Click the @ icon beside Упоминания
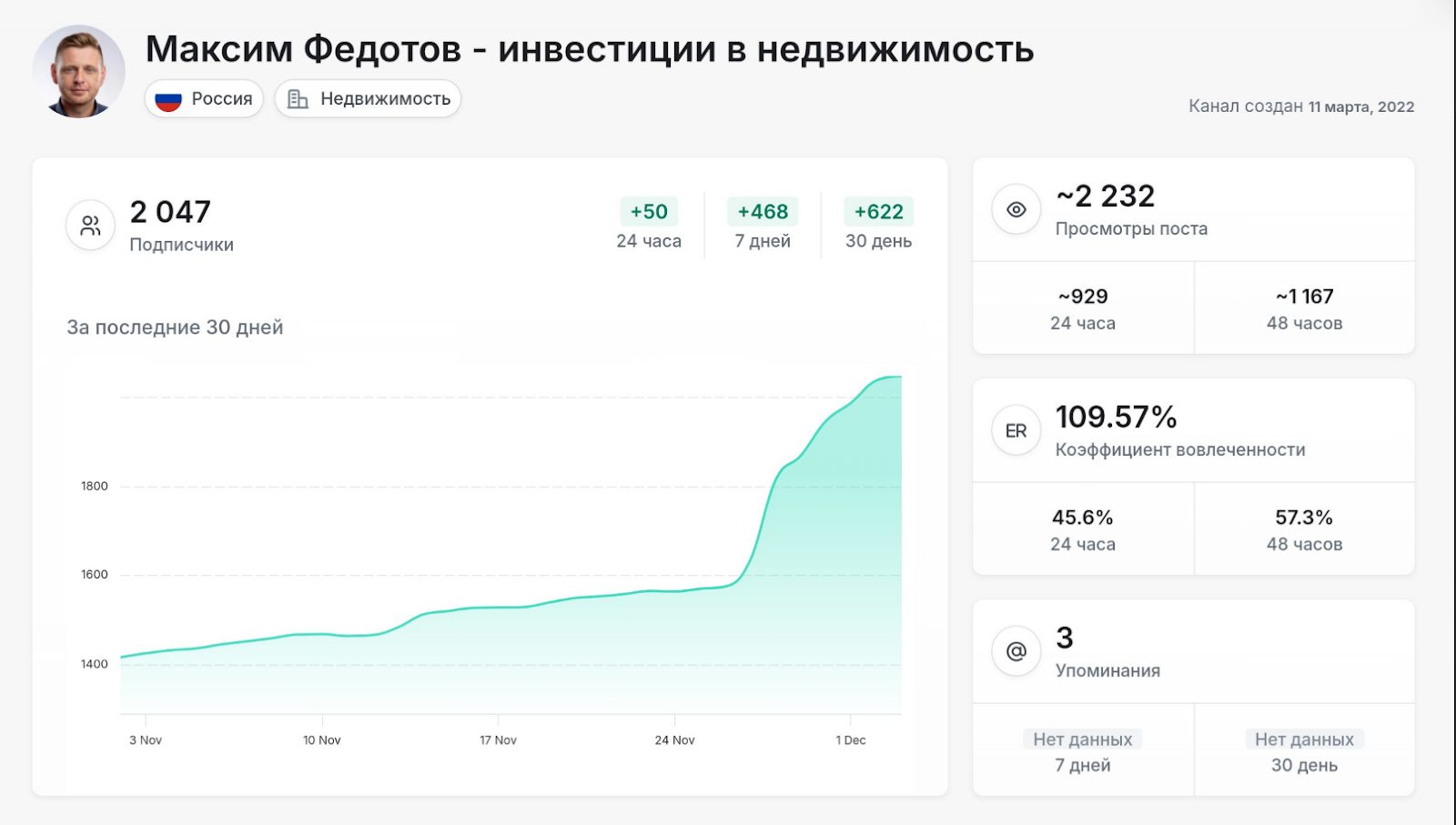The image size is (1456, 825). tap(1015, 651)
